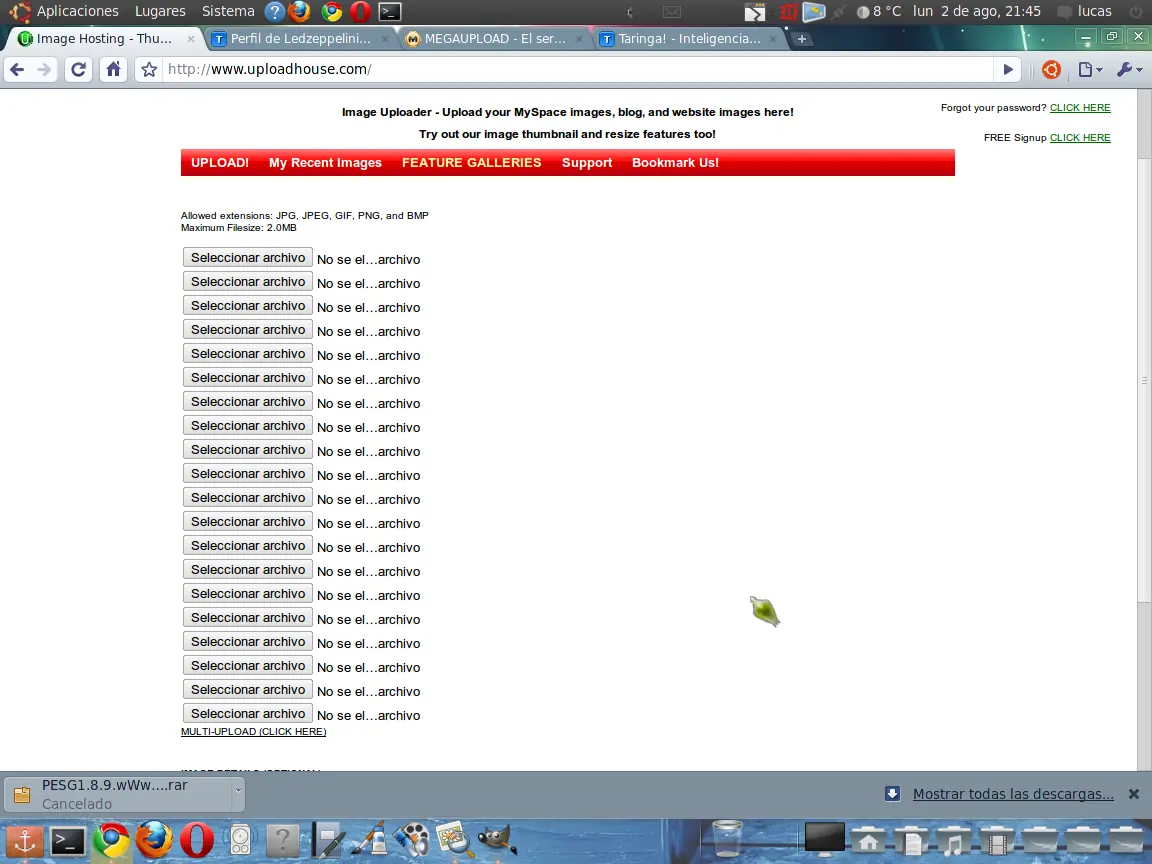
Task: Open Chrome from the bottom dock
Action: pos(110,840)
